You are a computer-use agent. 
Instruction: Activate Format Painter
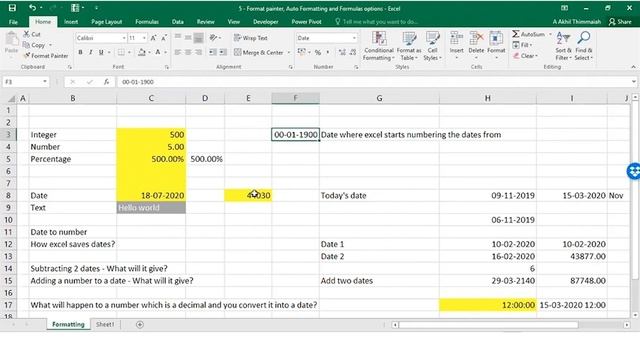(x=46, y=56)
